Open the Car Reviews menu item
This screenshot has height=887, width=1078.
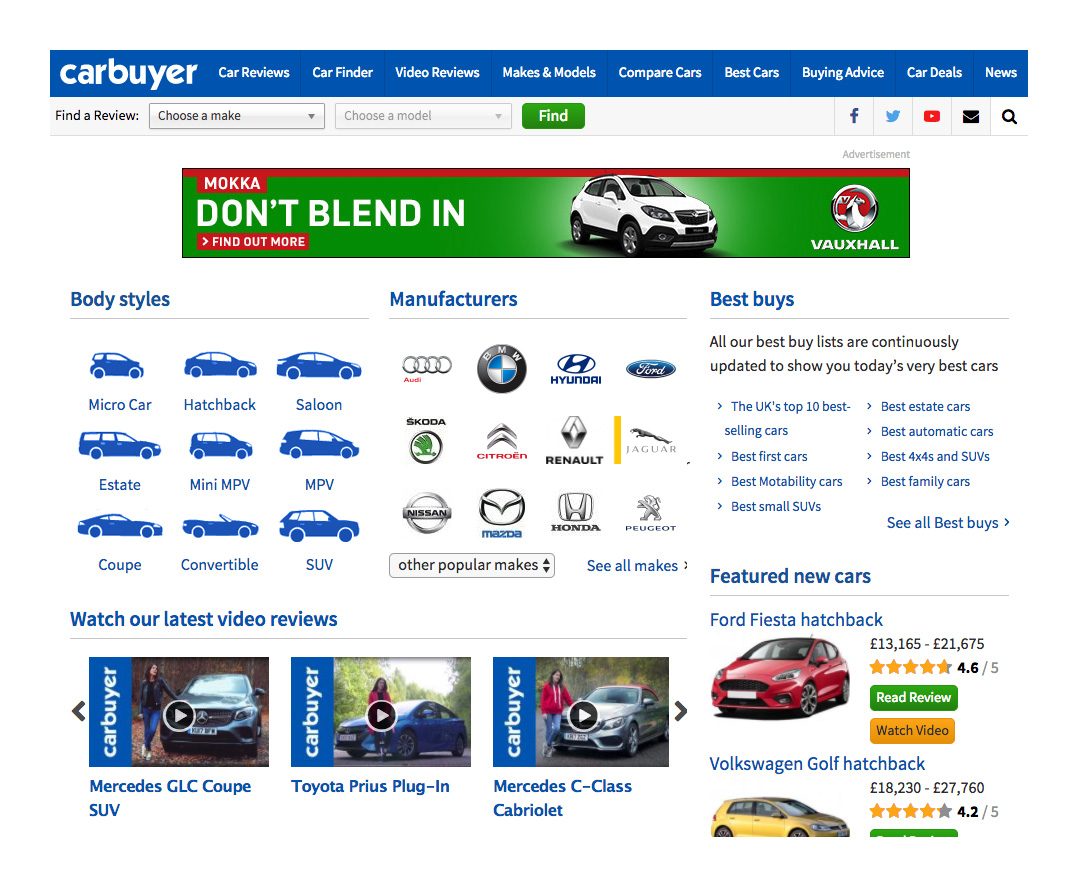pyautogui.click(x=254, y=73)
